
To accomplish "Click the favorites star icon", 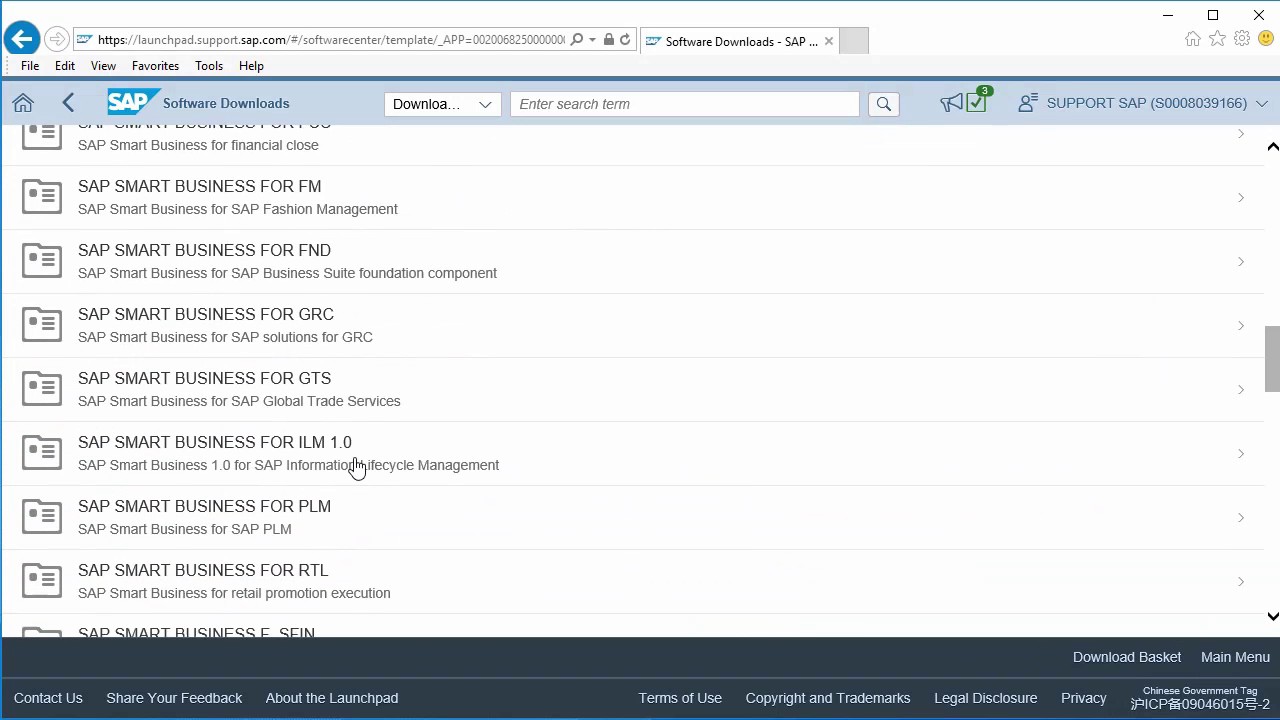I will (x=1217, y=39).
